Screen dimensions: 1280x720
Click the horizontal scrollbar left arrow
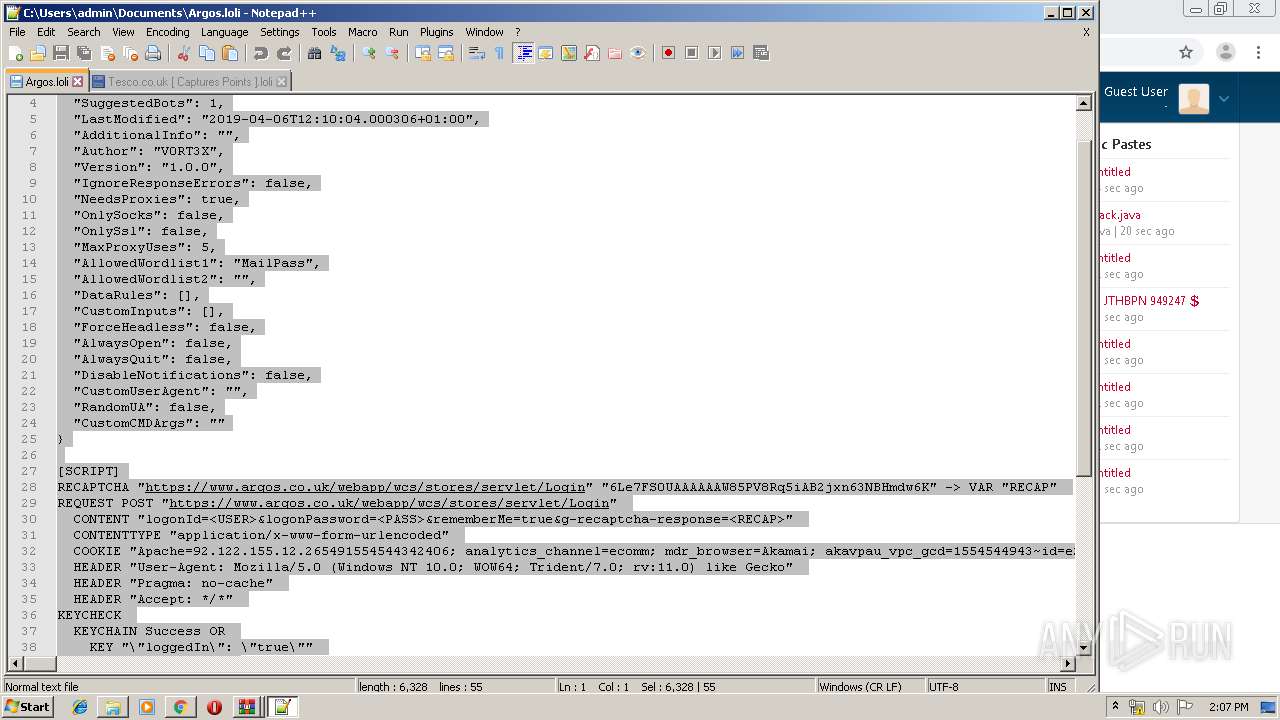pos(16,664)
